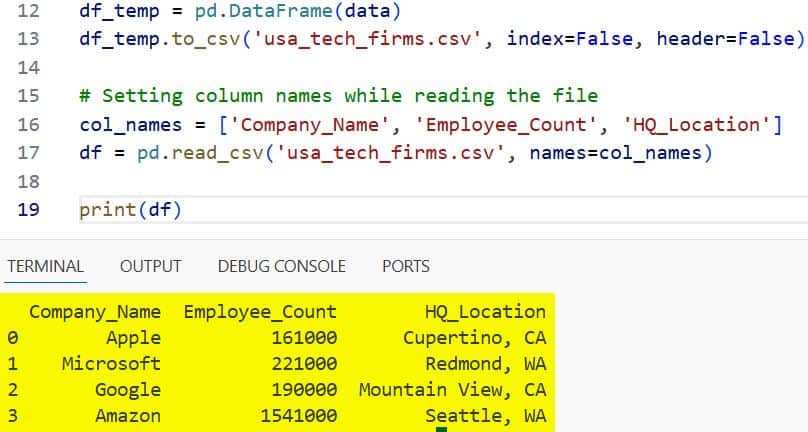Screen dimensions: 808x432
Task: Click the Employee_Count header in terminal output
Action: tap(260, 312)
